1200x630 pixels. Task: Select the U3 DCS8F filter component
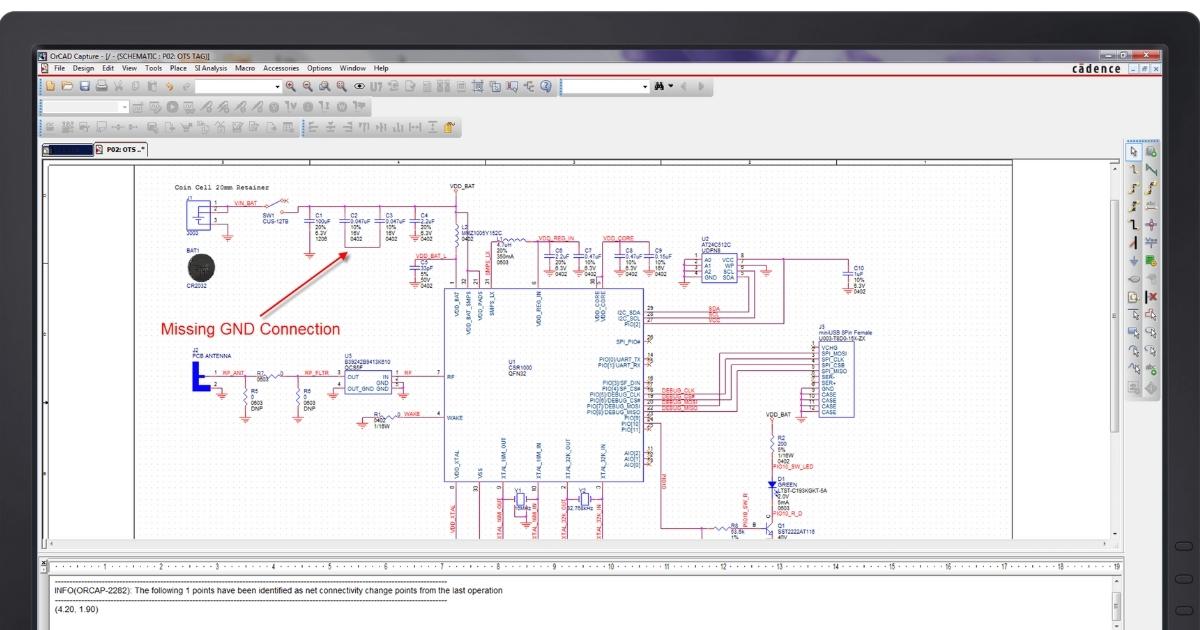coord(368,381)
